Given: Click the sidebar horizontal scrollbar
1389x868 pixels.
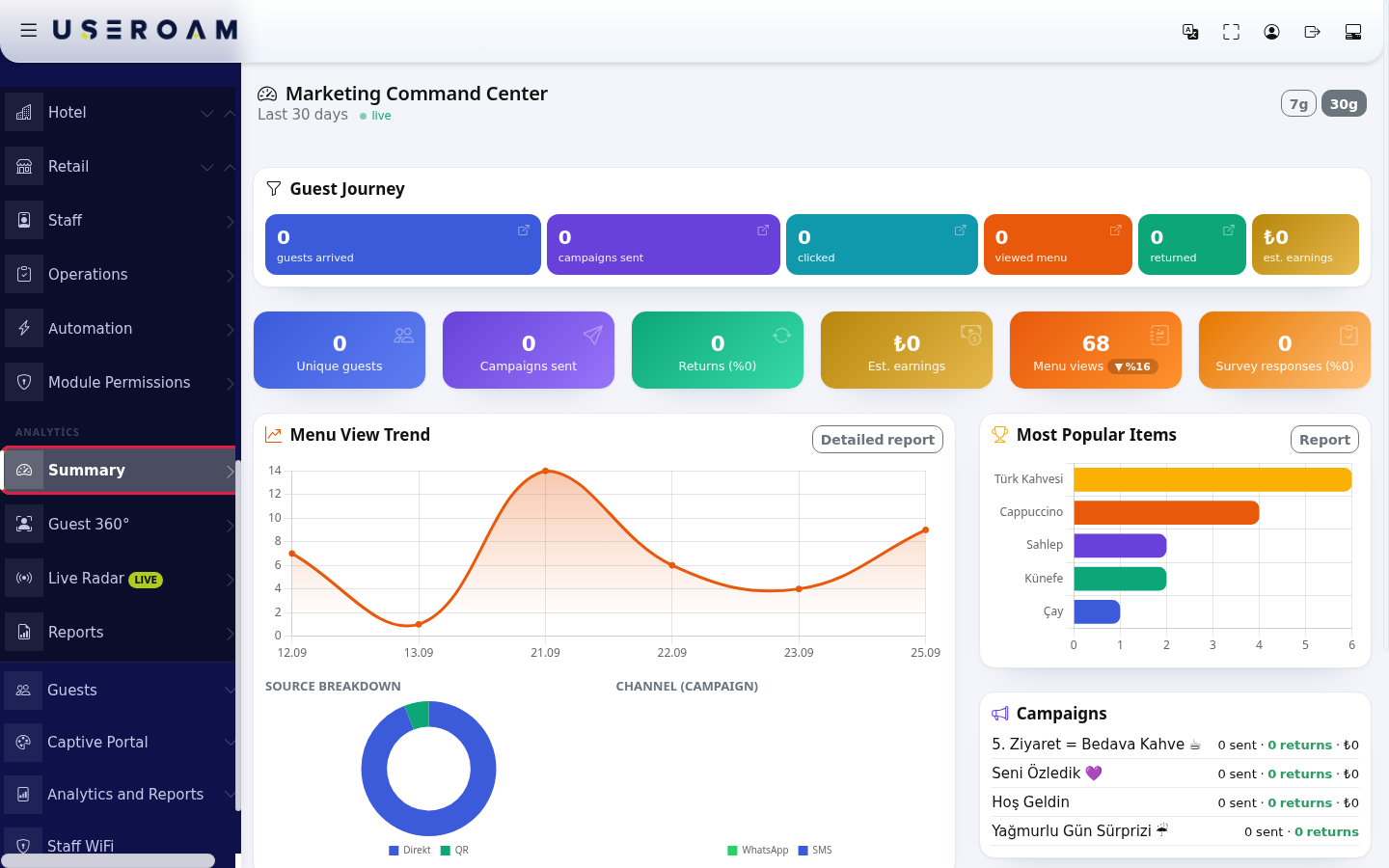Looking at the screenshot, I should [108, 860].
